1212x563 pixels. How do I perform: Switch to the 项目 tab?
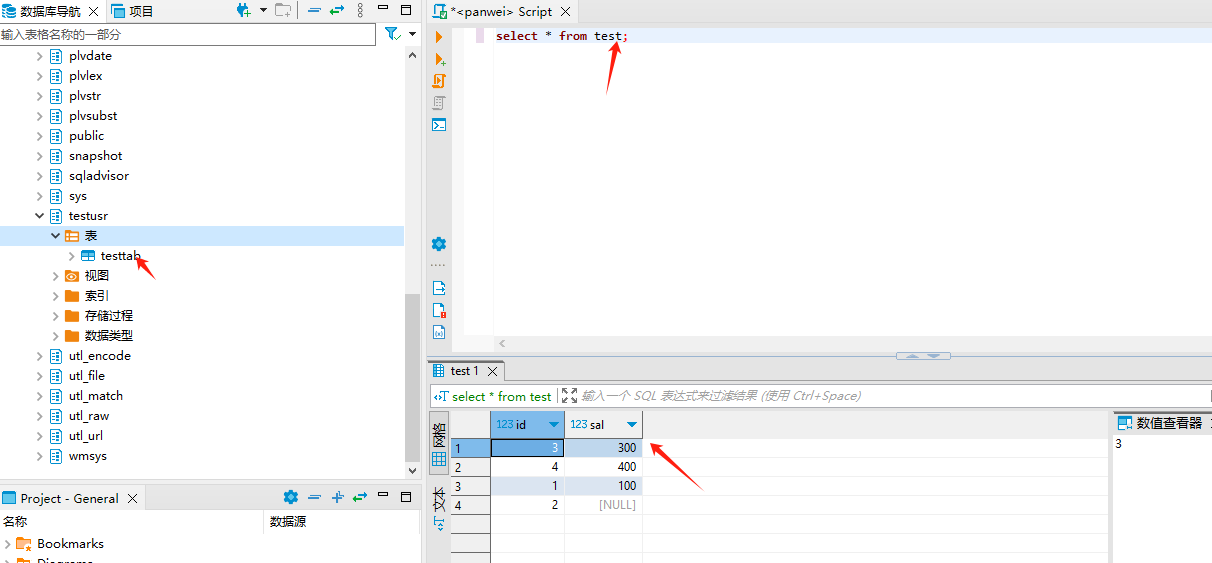pyautogui.click(x=133, y=11)
